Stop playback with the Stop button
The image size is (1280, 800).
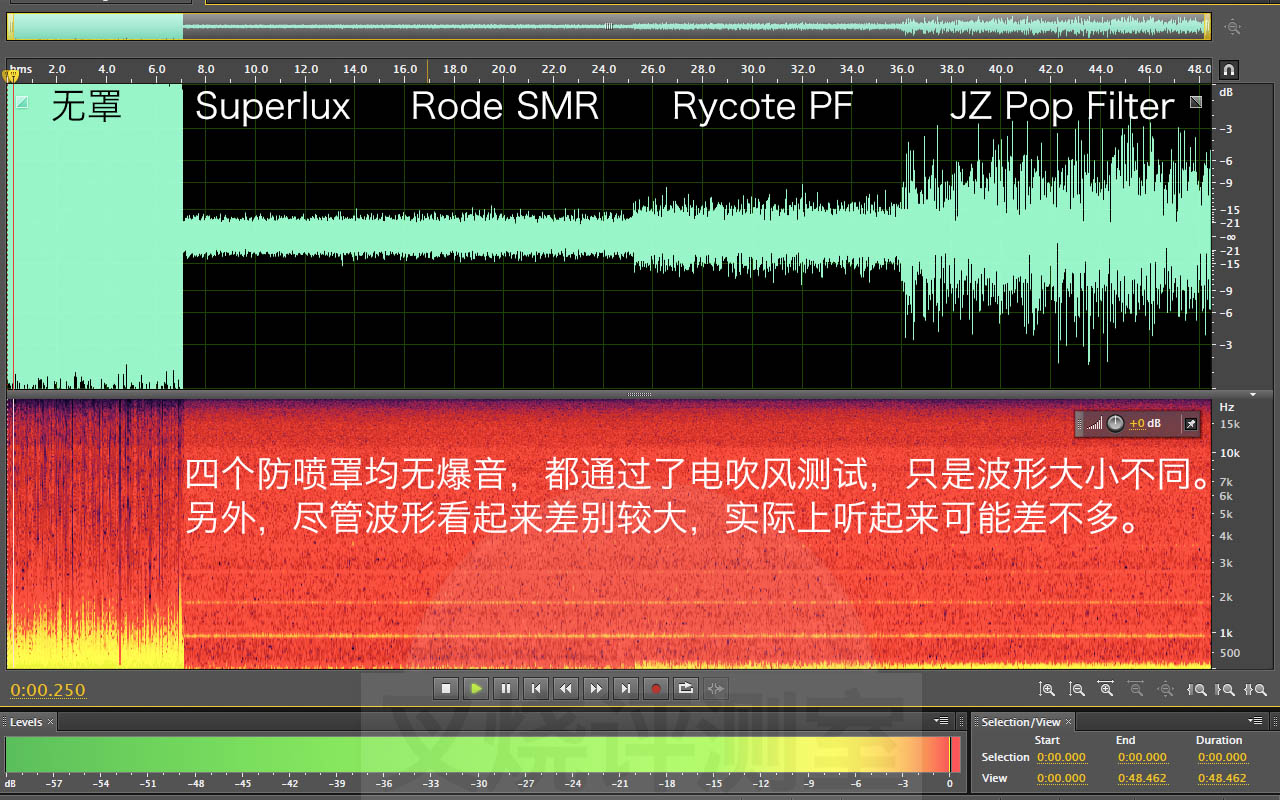pos(447,688)
